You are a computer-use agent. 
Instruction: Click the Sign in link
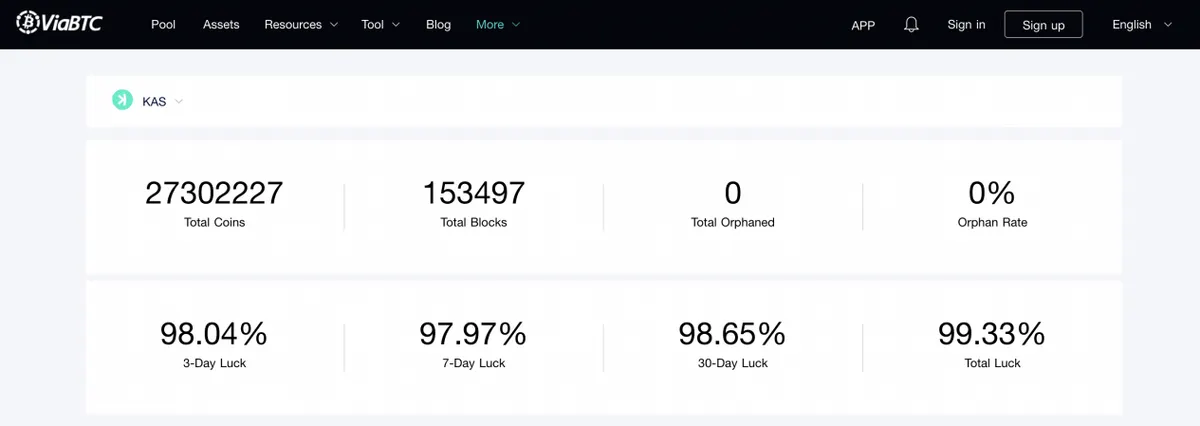[966, 24]
